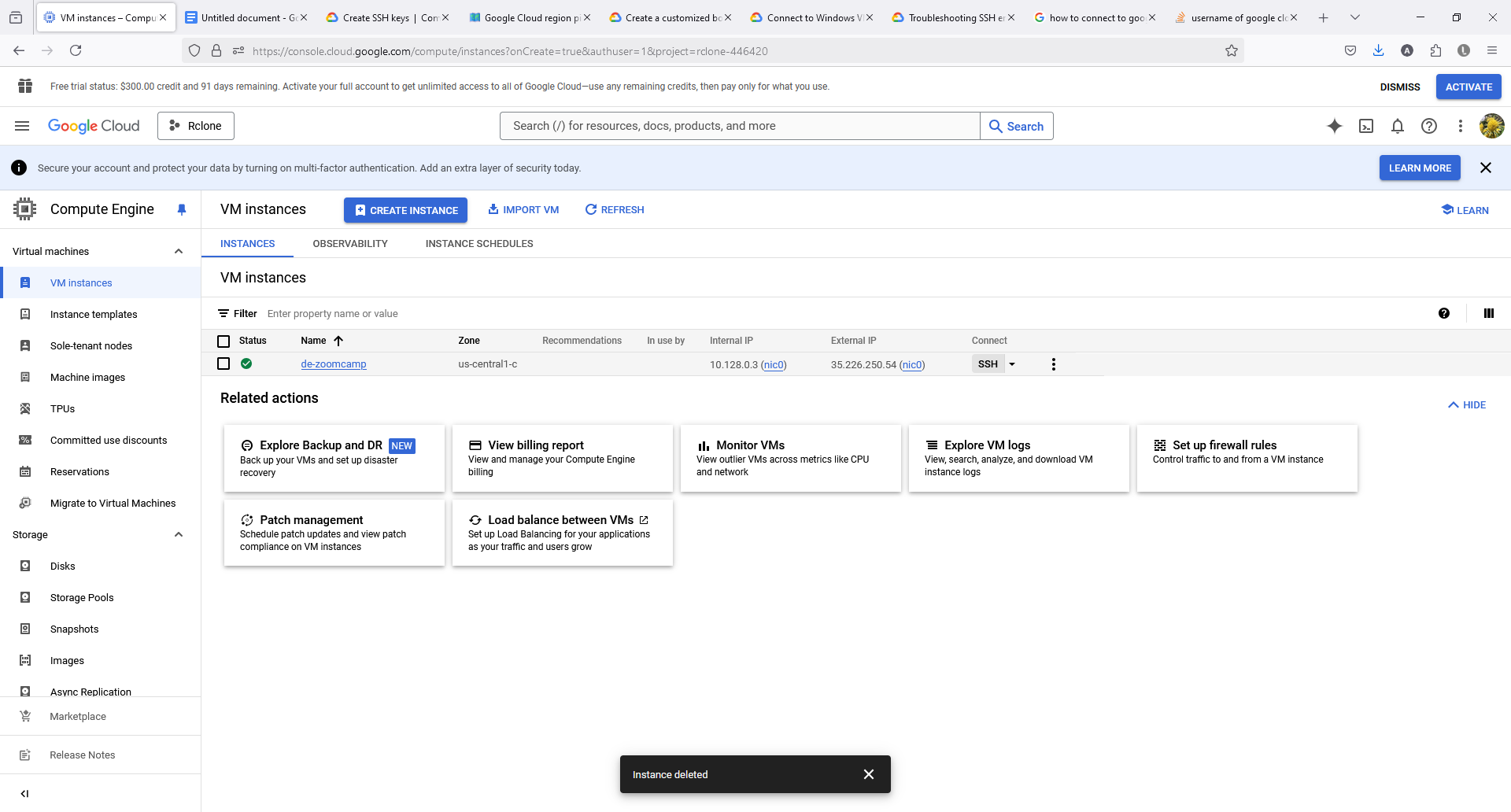Save page to Pocket icon
The height and width of the screenshot is (812, 1511).
(1350, 51)
